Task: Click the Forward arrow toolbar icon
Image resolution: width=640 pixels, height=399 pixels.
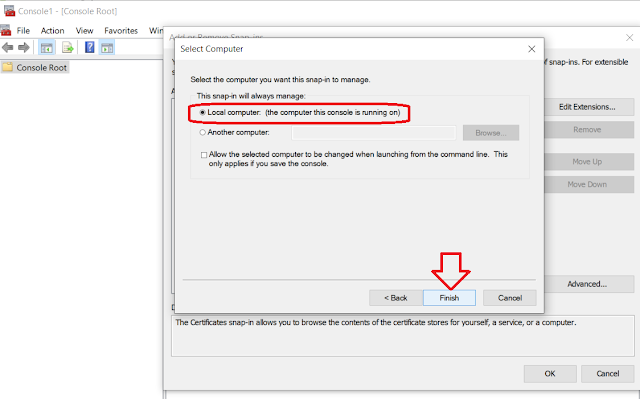Action: 24,48
